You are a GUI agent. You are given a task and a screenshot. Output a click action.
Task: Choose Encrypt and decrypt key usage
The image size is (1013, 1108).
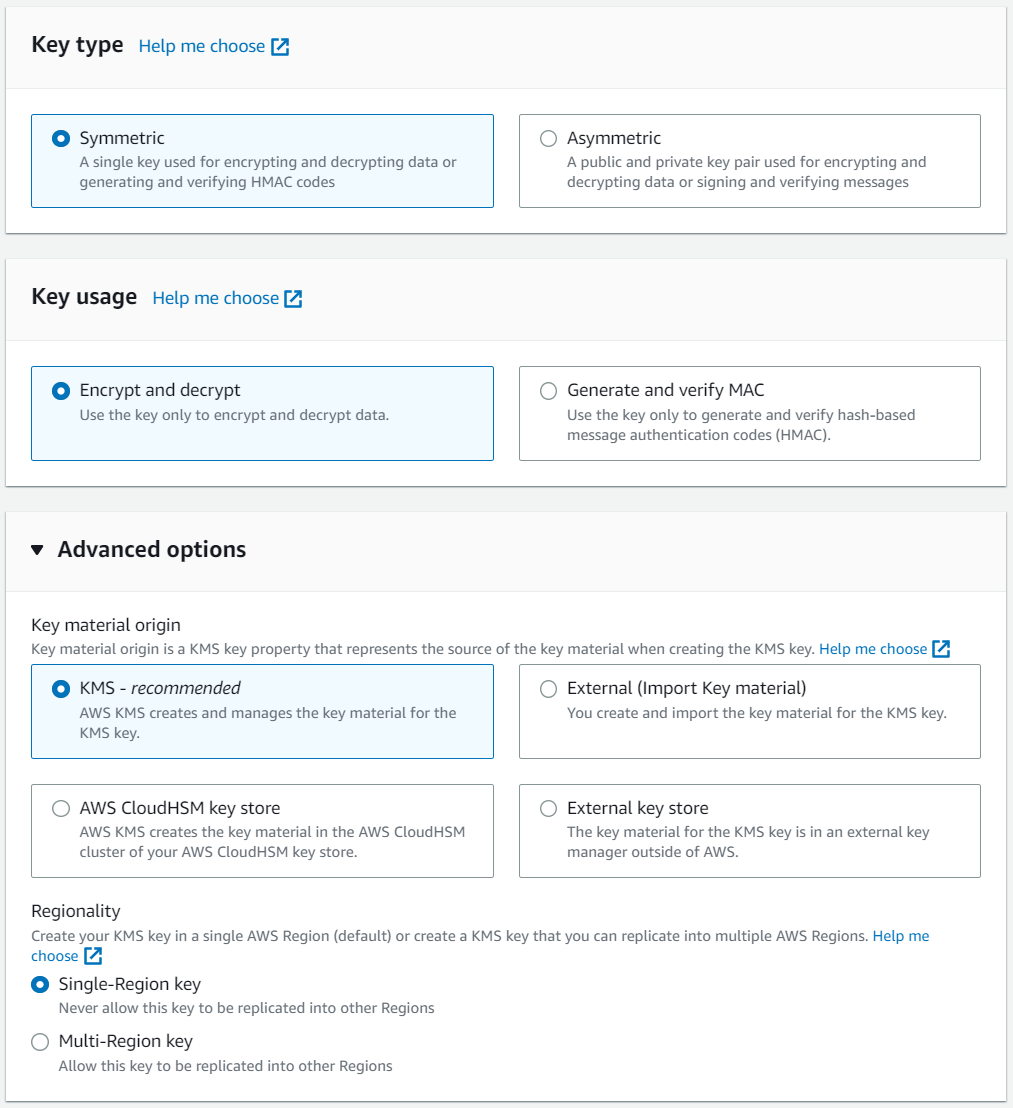61,391
